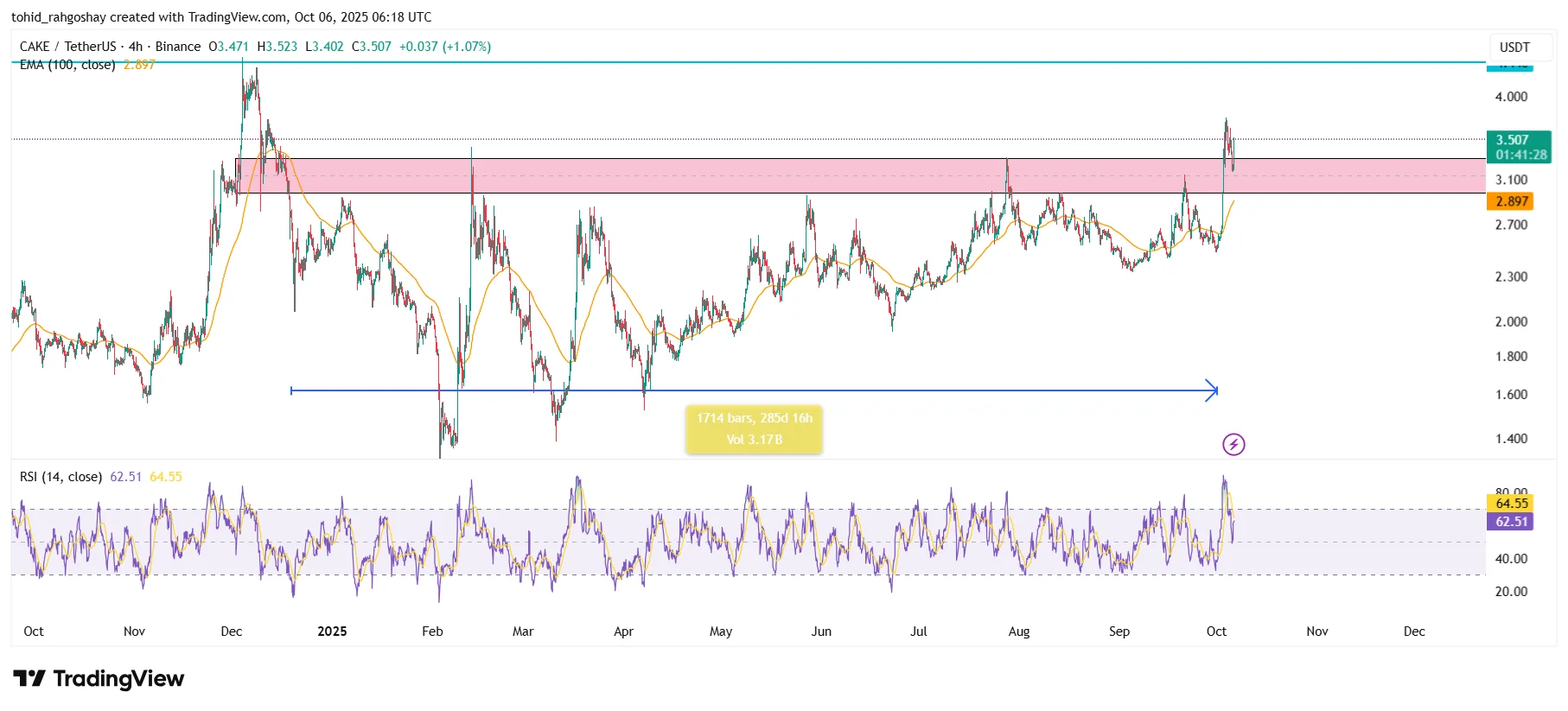Click the CAKE / TetherUS symbol title
Viewport: 1568px width, 711px height.
click(x=67, y=47)
